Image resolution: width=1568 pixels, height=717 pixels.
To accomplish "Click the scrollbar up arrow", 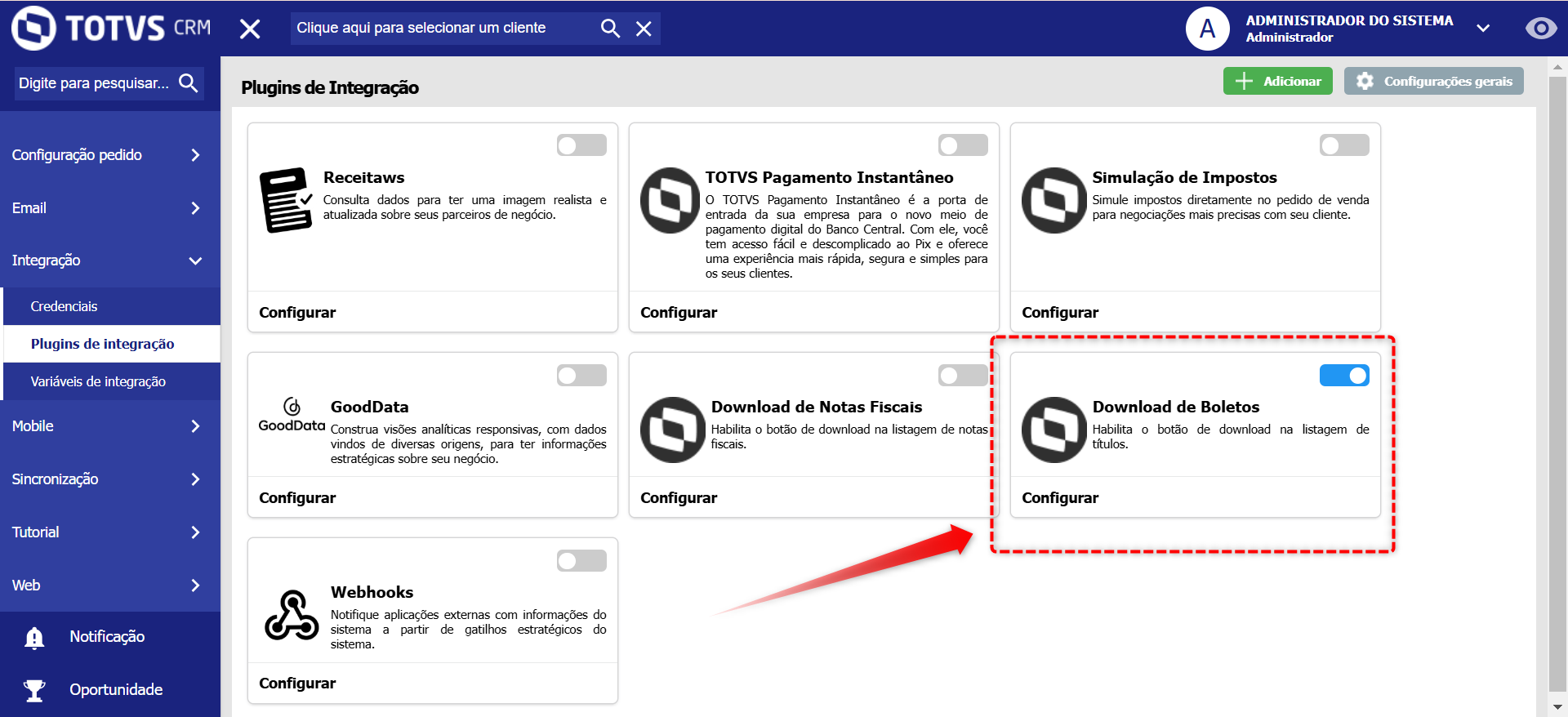I will pyautogui.click(x=1557, y=67).
